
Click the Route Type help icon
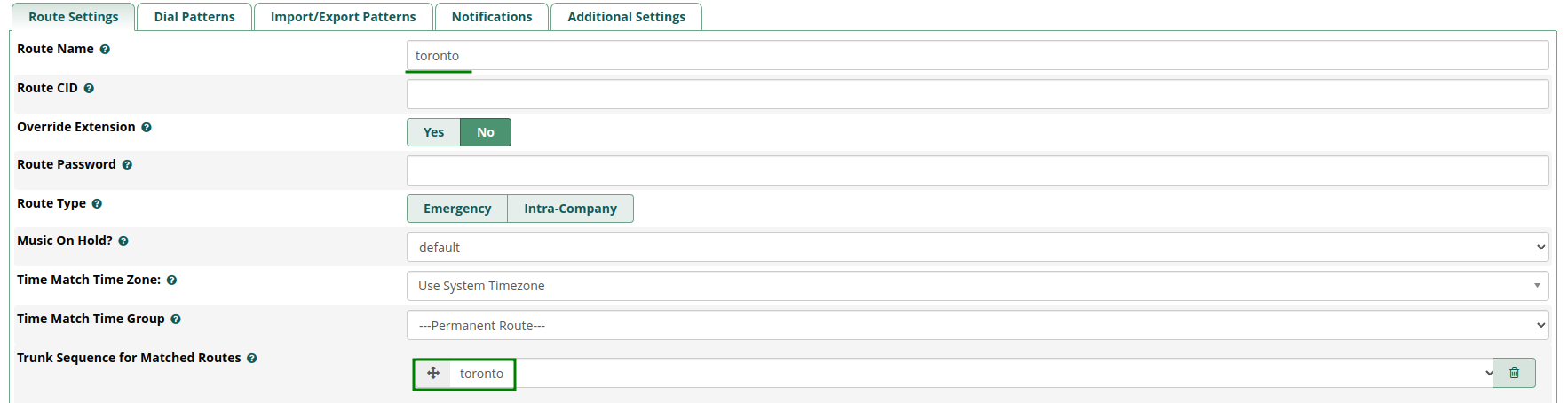click(x=97, y=204)
